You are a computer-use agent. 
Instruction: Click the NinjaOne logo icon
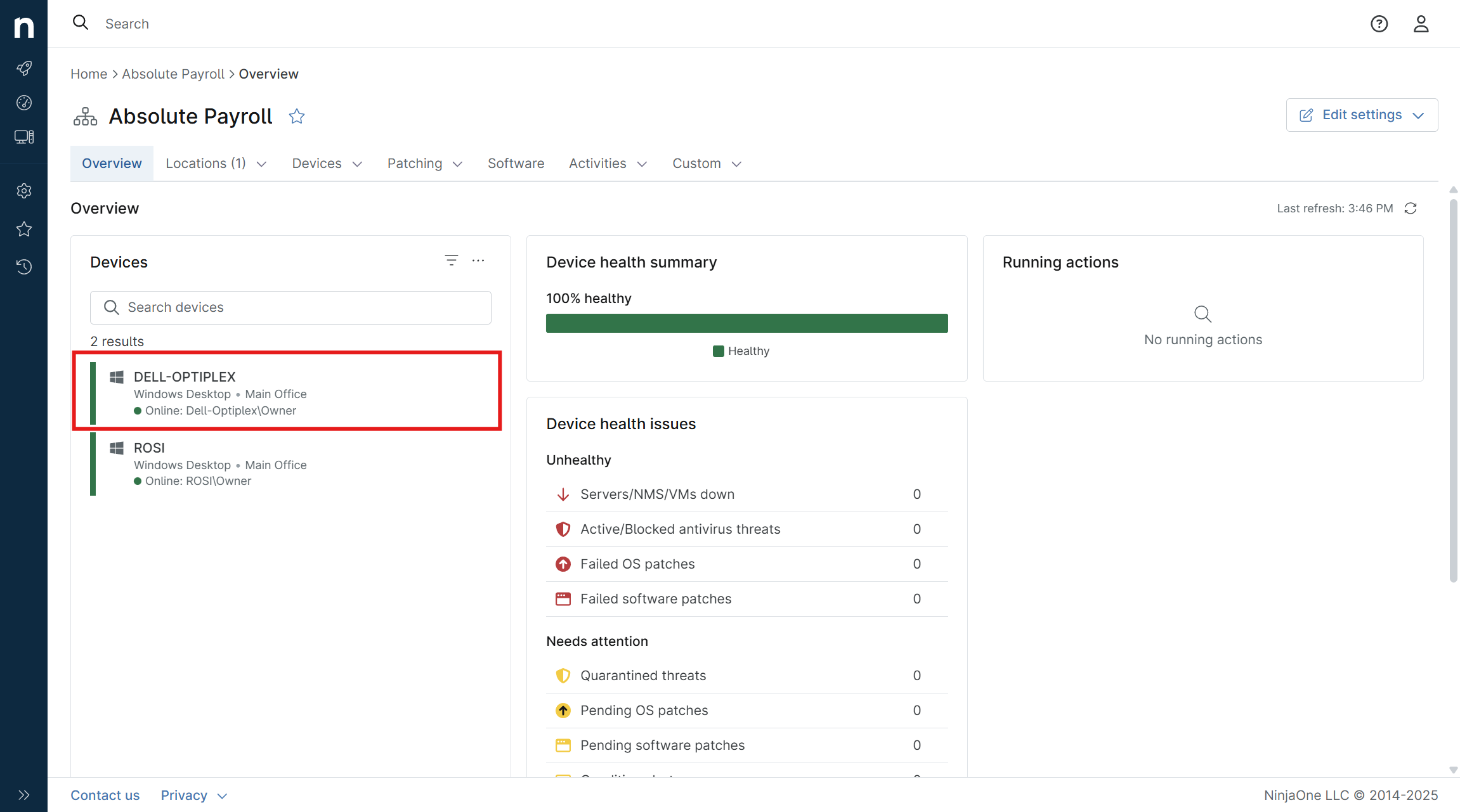coord(23,27)
